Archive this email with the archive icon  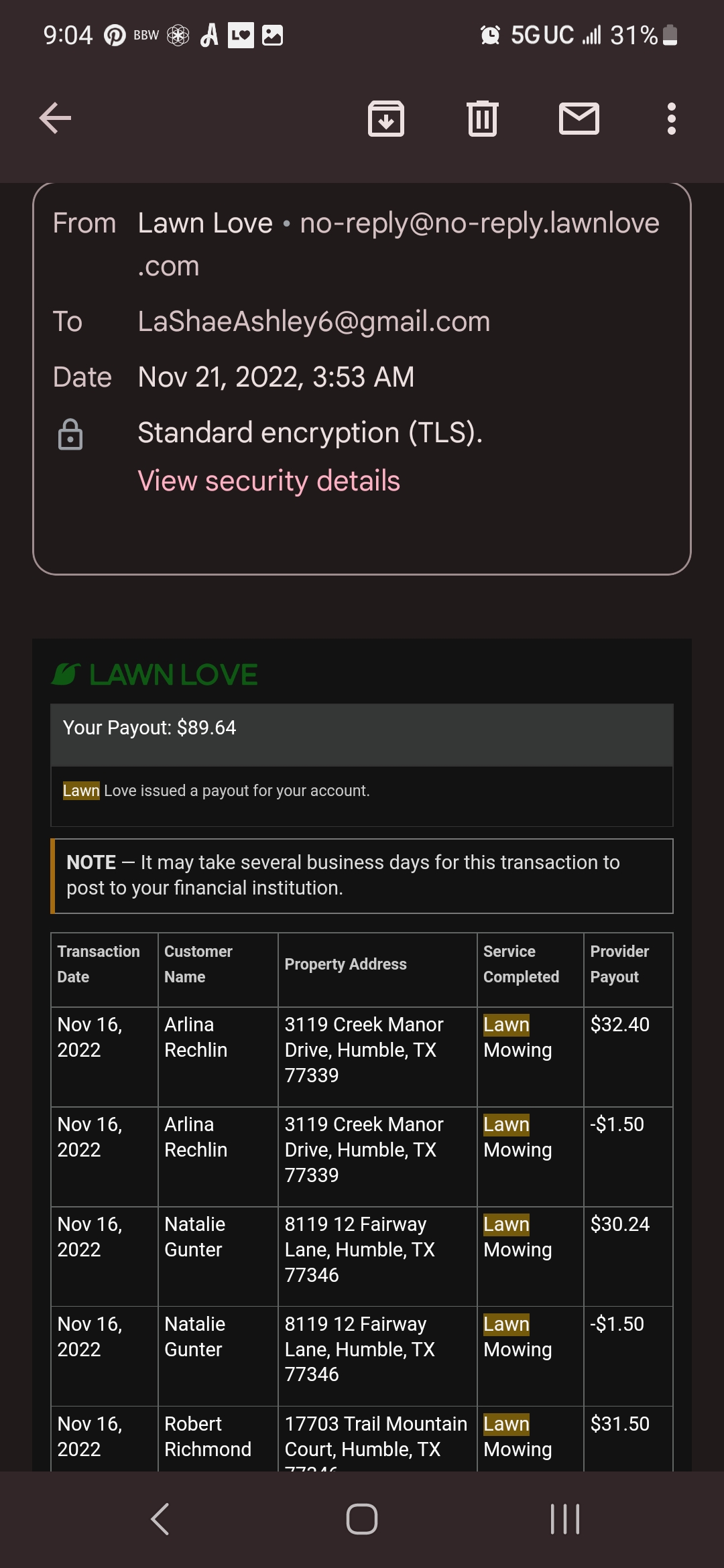tap(386, 119)
